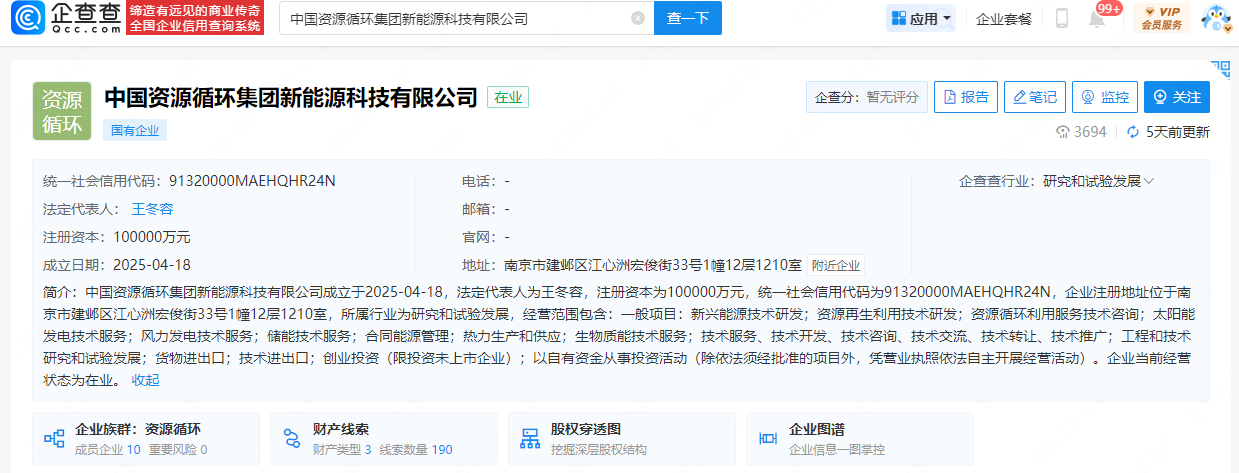Open the 企业图谱 card
This screenshot has height=473, width=1239.
click(859, 439)
